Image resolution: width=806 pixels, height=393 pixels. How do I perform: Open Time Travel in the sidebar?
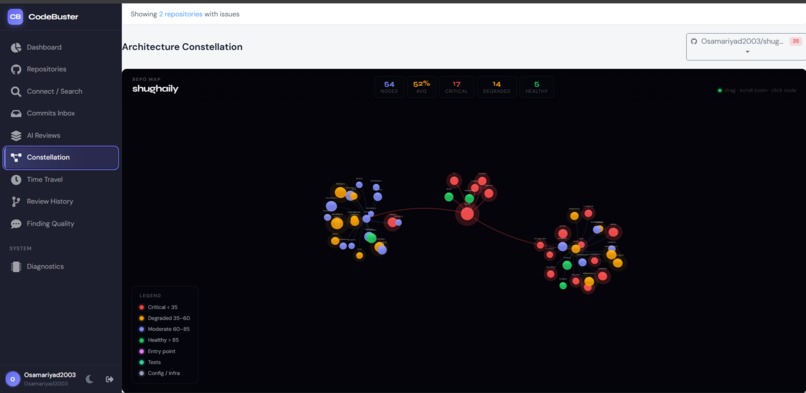(61, 180)
